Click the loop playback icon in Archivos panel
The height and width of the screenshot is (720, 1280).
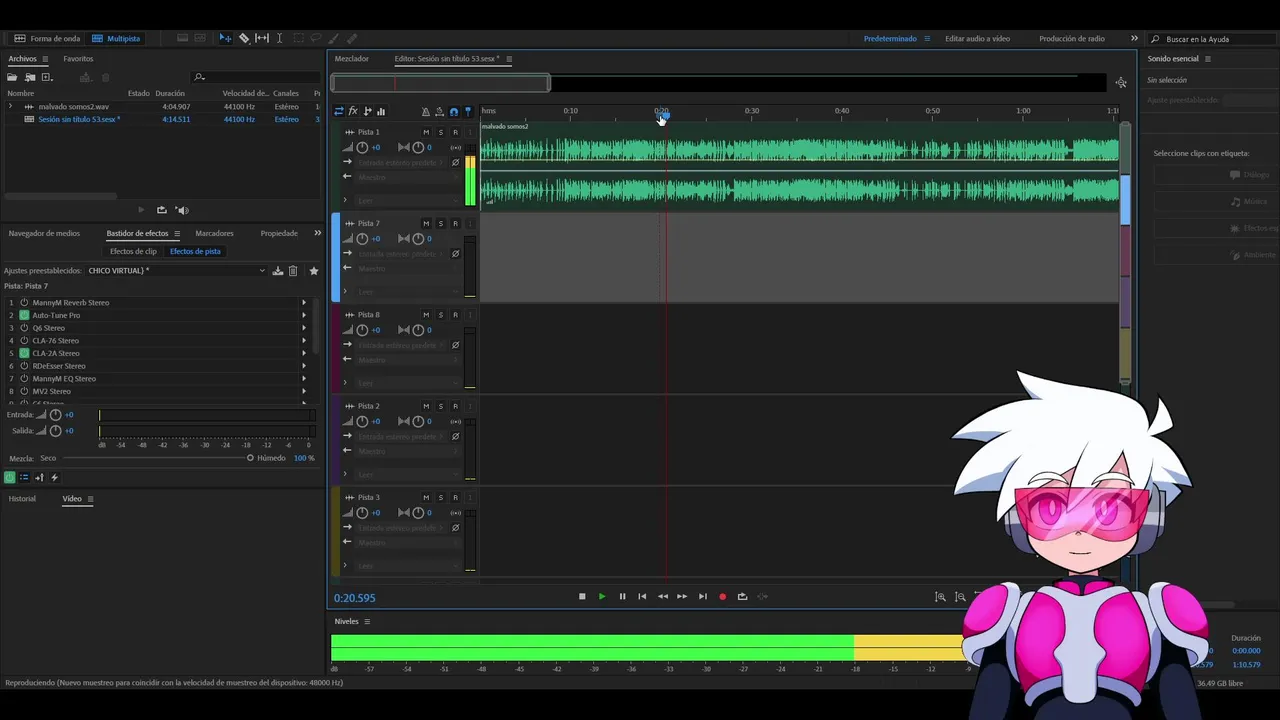click(x=161, y=210)
